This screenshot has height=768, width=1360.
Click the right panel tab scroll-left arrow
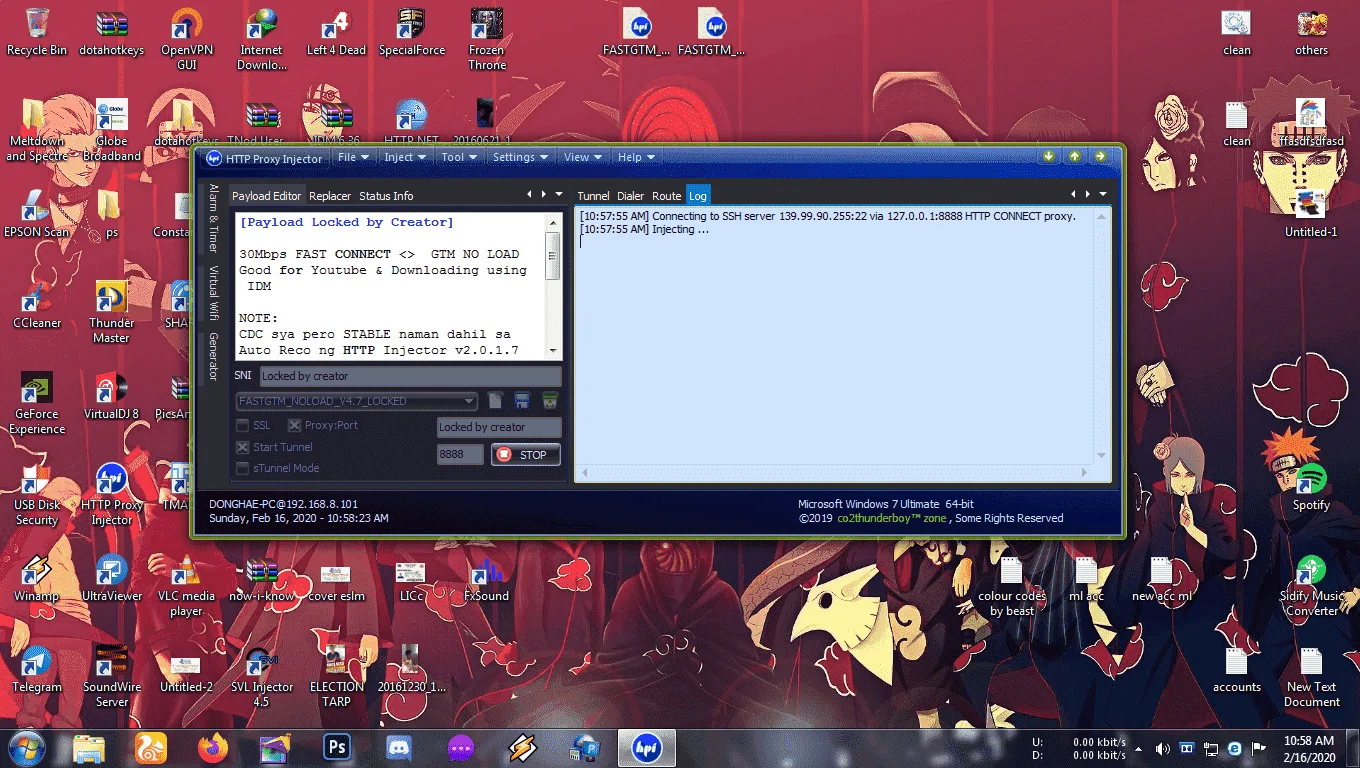(1074, 194)
